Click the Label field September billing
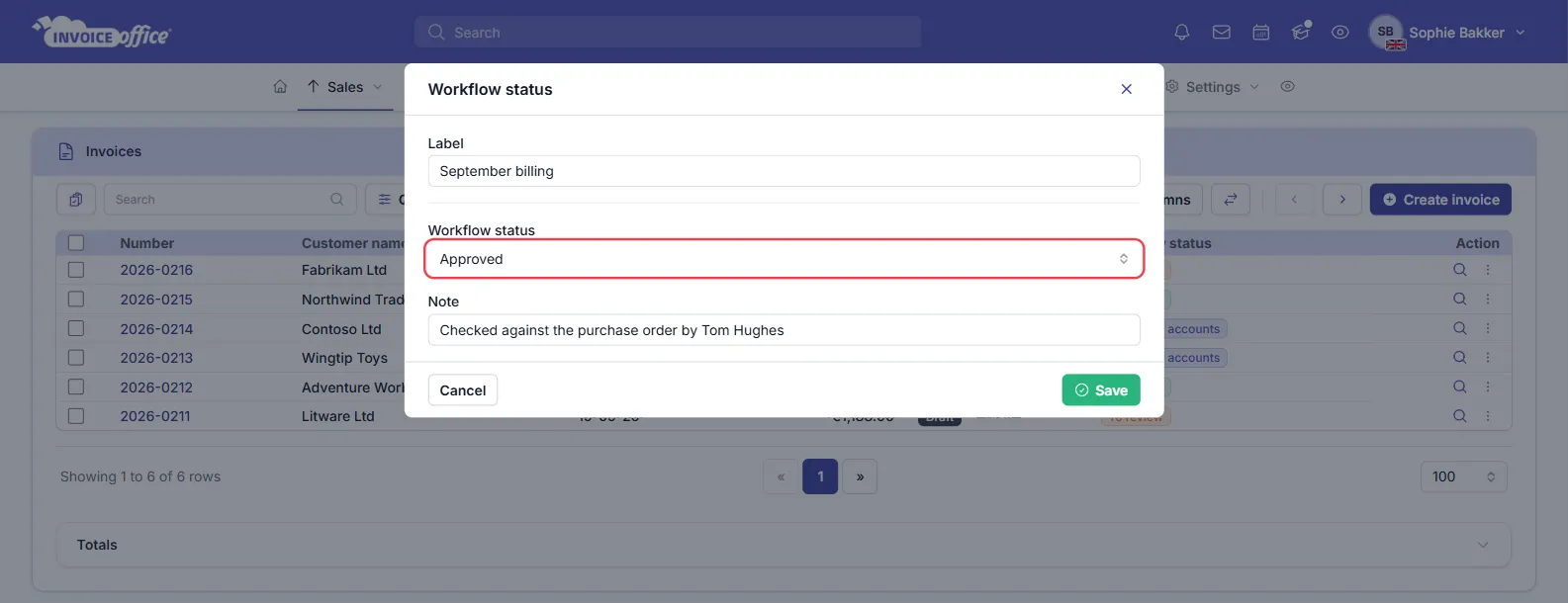The image size is (1568, 603). [x=784, y=171]
